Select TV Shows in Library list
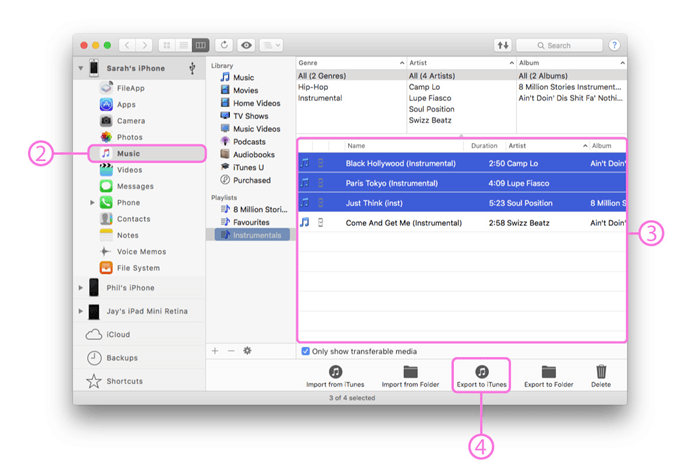The height and width of the screenshot is (467, 700). point(245,116)
